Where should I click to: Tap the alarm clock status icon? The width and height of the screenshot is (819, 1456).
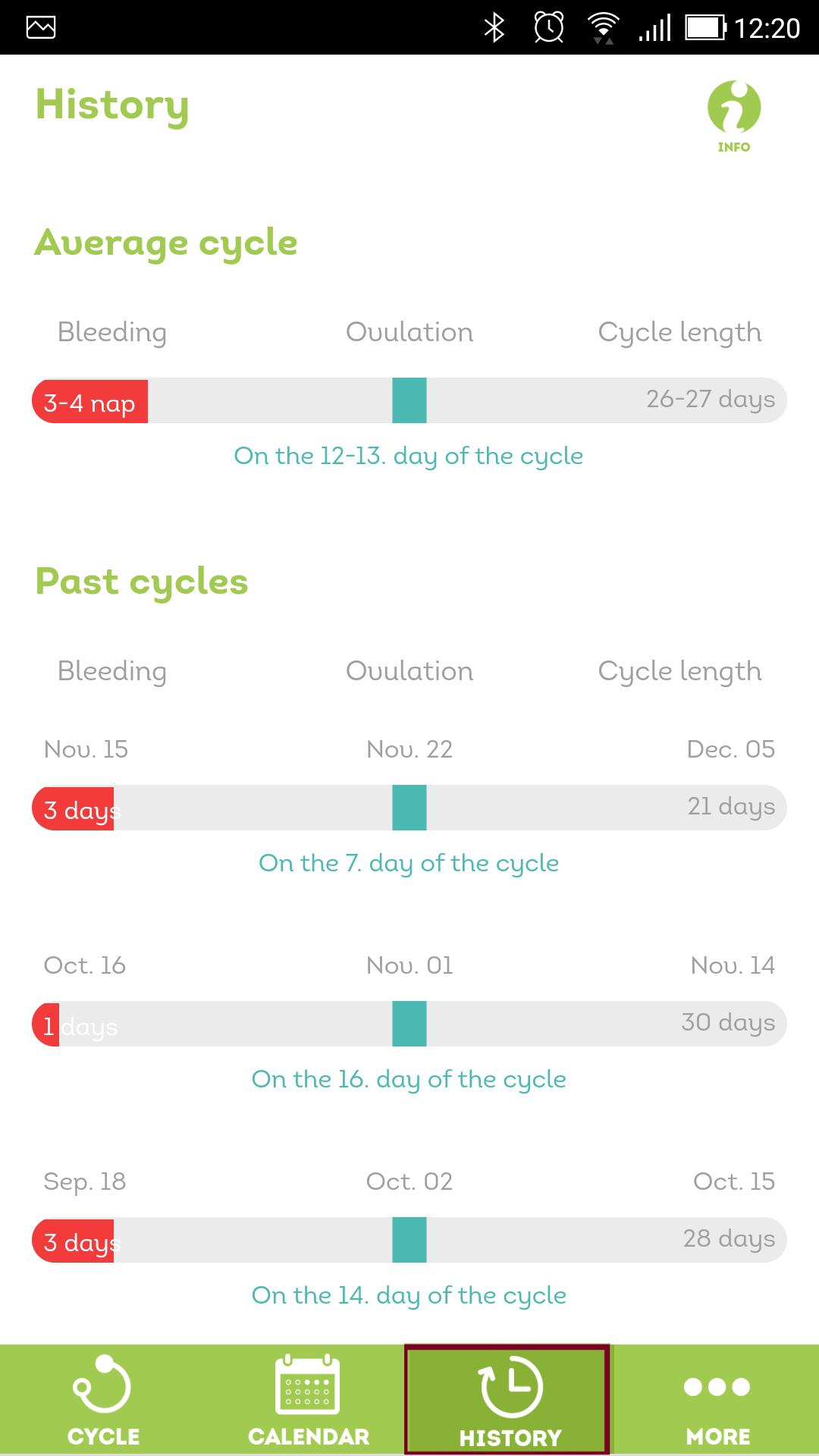click(x=549, y=28)
